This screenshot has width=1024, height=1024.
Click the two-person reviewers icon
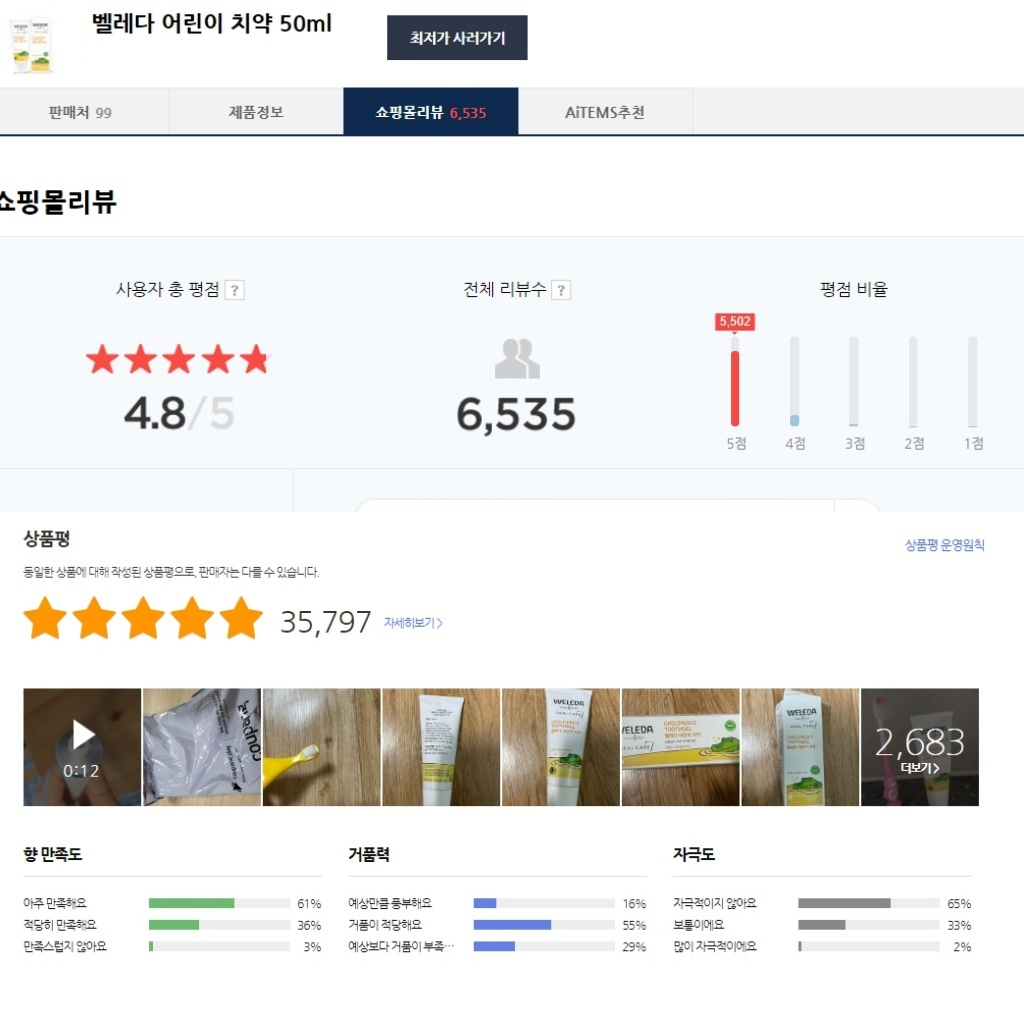coord(517,359)
